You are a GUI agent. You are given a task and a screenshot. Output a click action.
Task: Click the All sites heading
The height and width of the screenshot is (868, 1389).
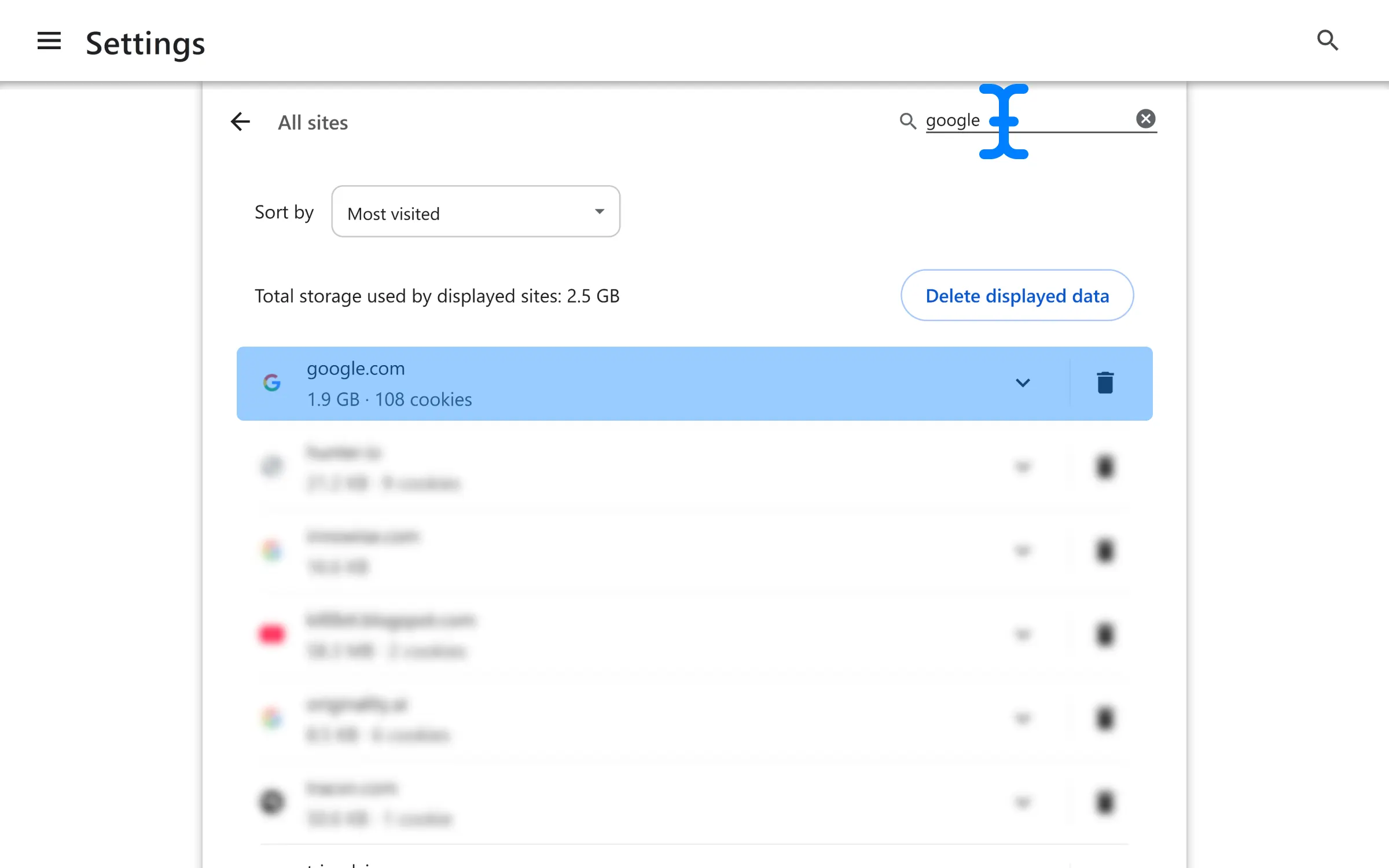coord(313,123)
